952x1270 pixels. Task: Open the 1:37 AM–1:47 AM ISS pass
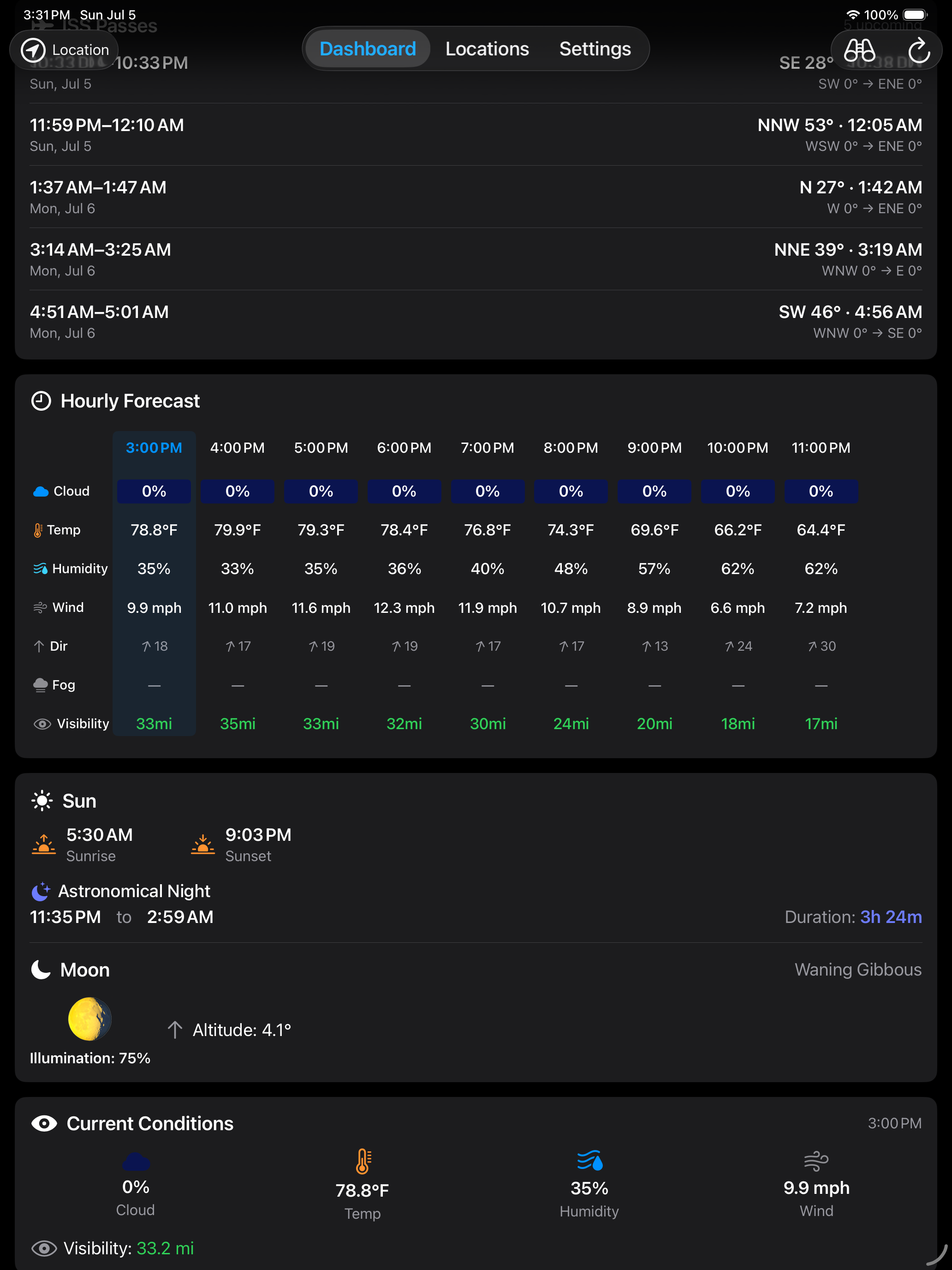(476, 197)
